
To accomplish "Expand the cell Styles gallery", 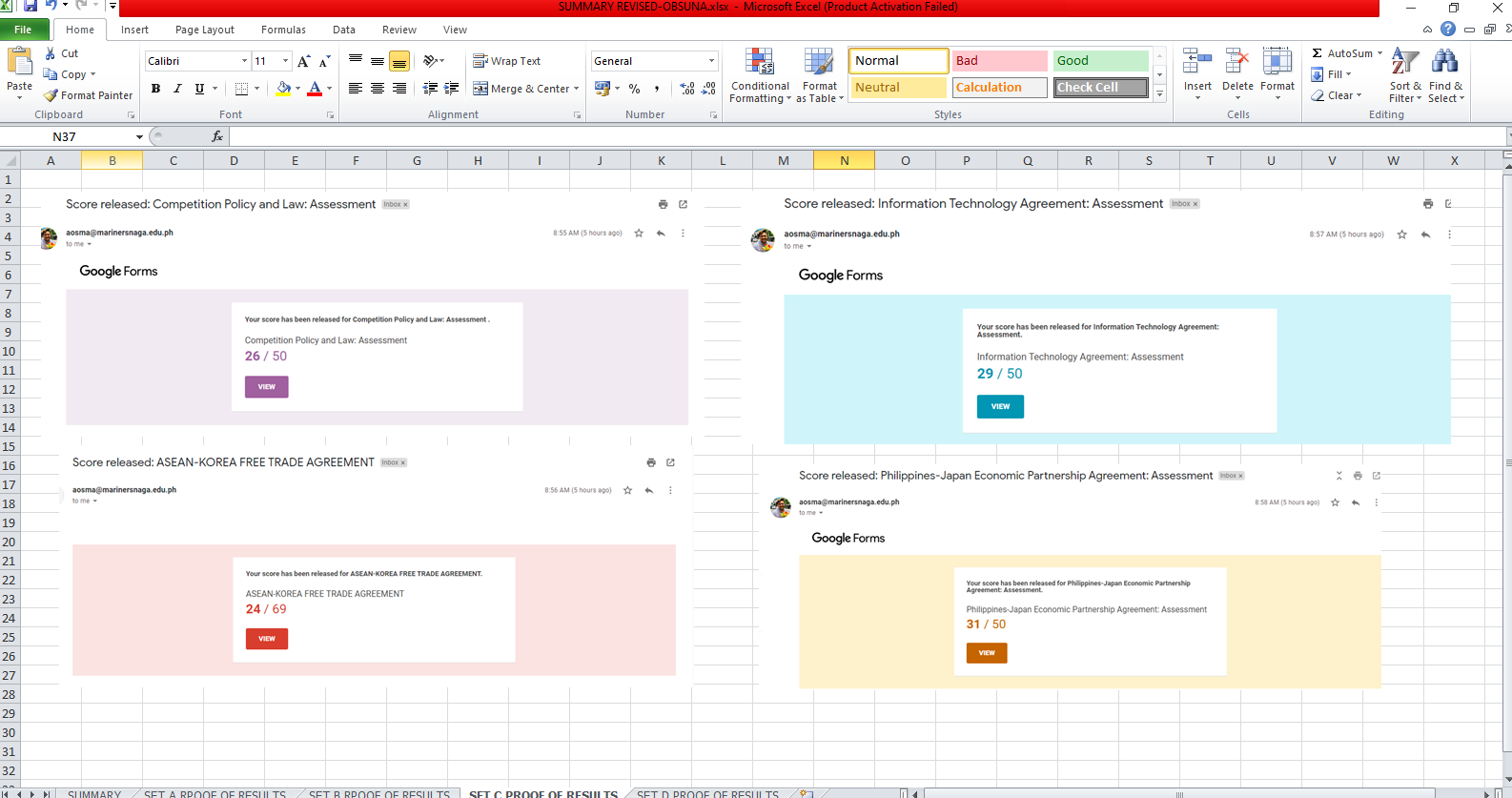I will click(x=1159, y=93).
